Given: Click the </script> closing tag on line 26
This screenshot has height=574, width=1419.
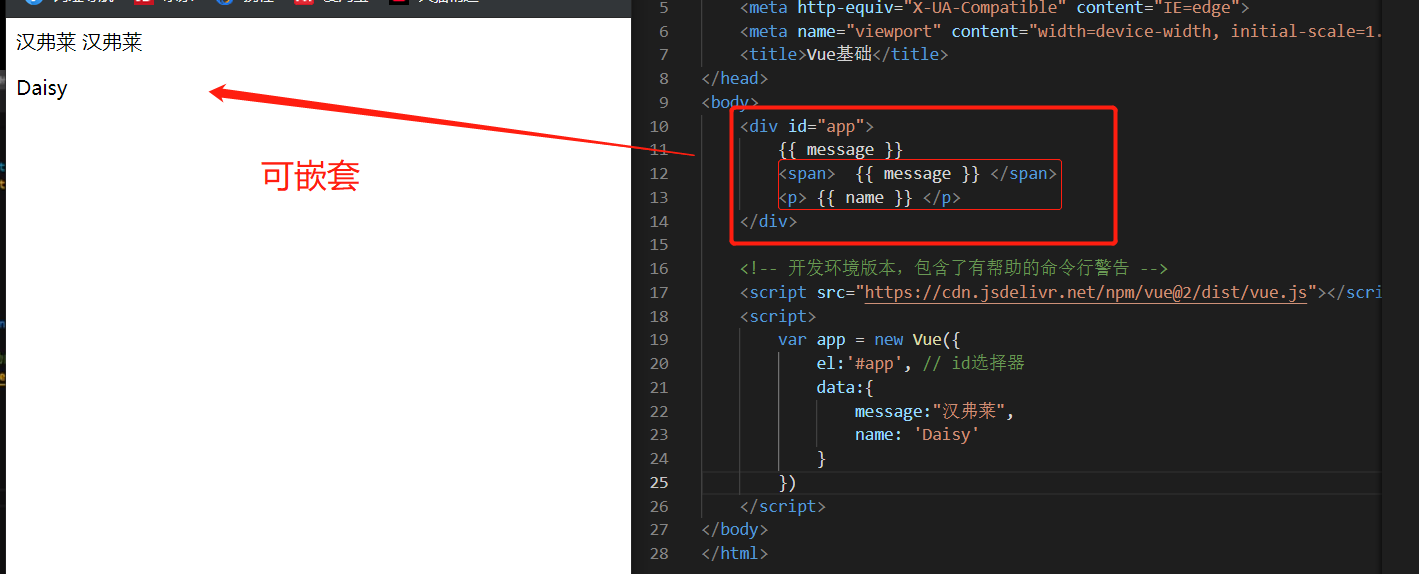Looking at the screenshot, I should [x=783, y=507].
